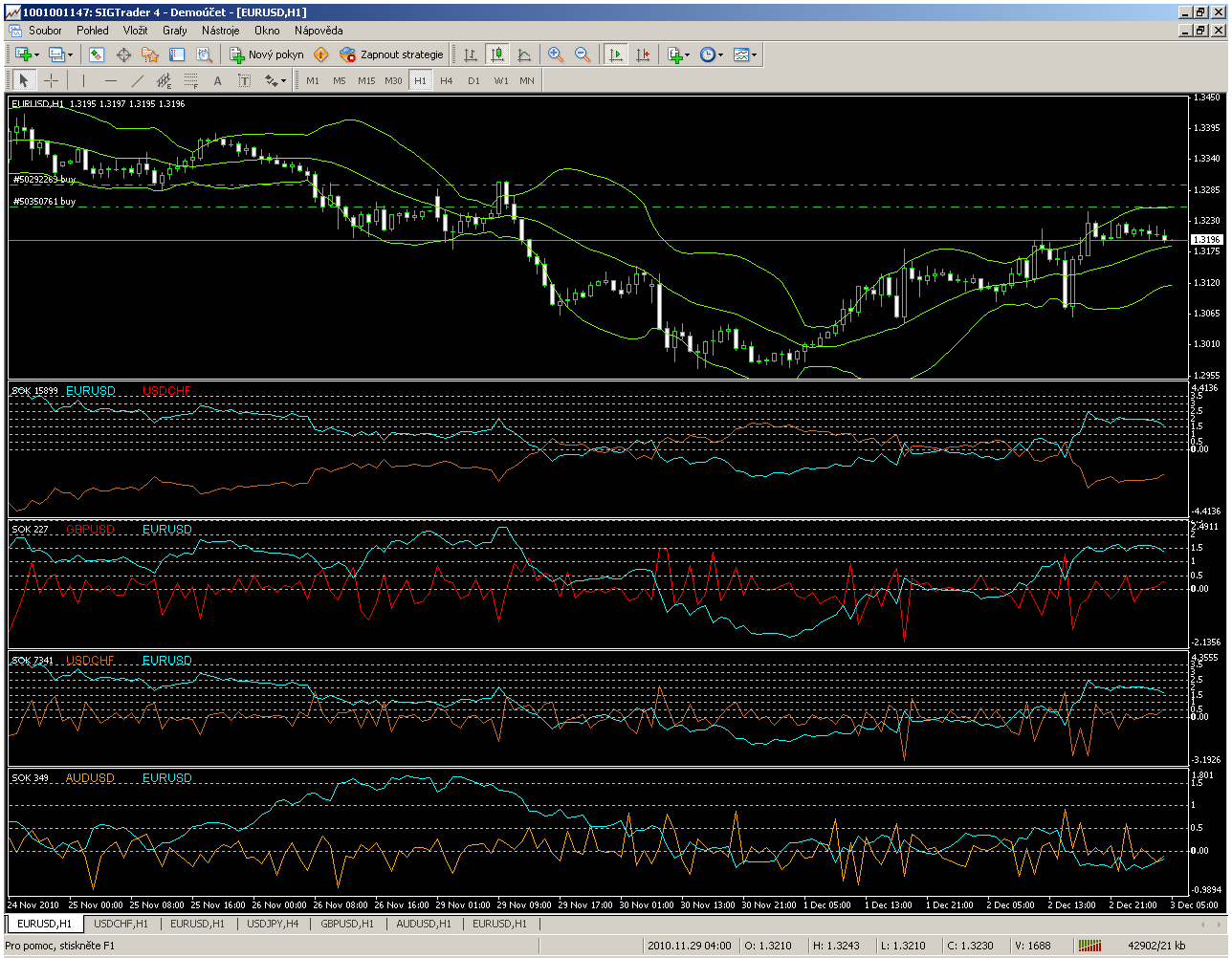
Task: Select the equidistant channel tool
Action: [x=164, y=81]
